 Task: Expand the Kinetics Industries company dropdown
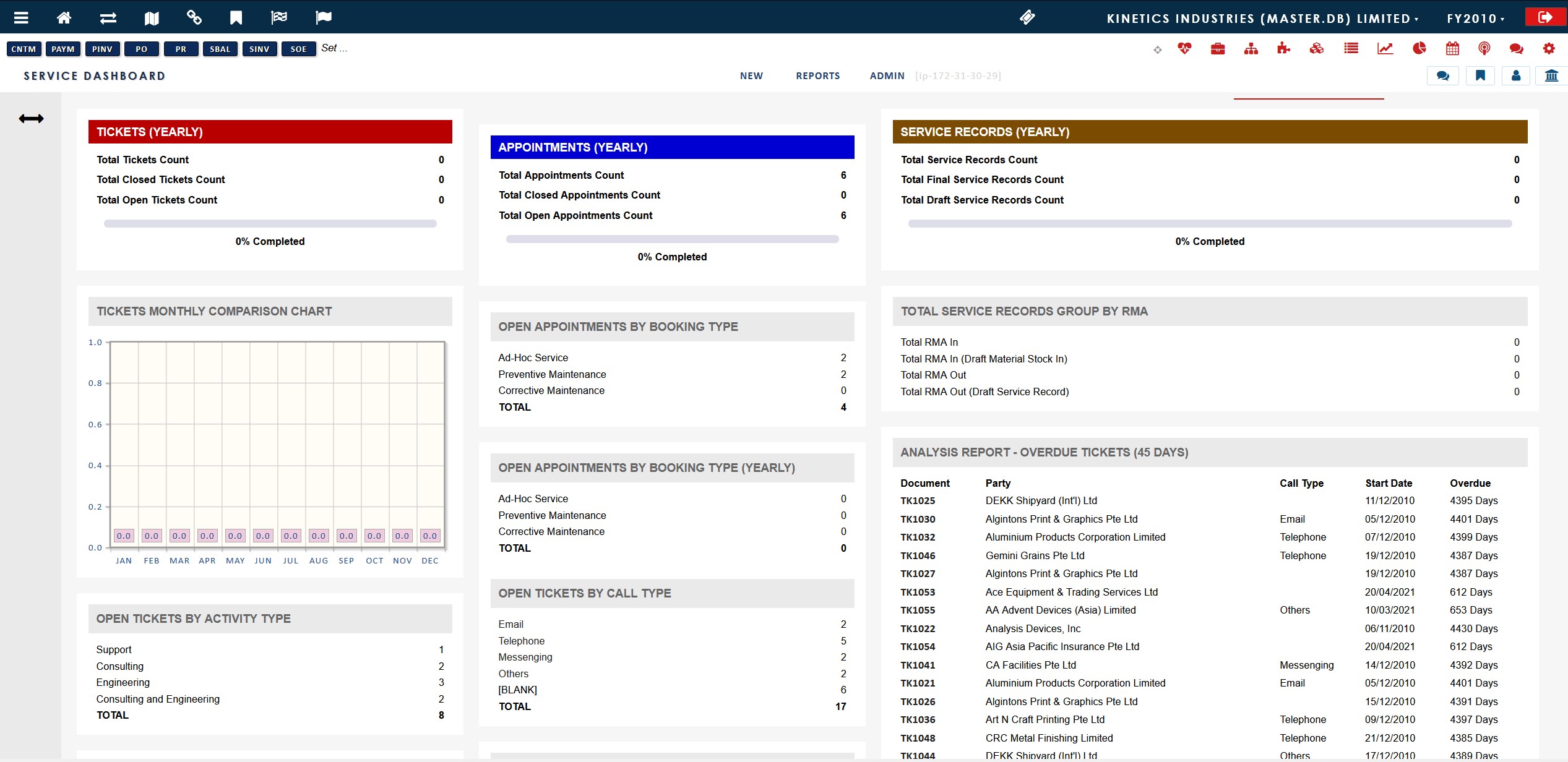(x=1262, y=19)
